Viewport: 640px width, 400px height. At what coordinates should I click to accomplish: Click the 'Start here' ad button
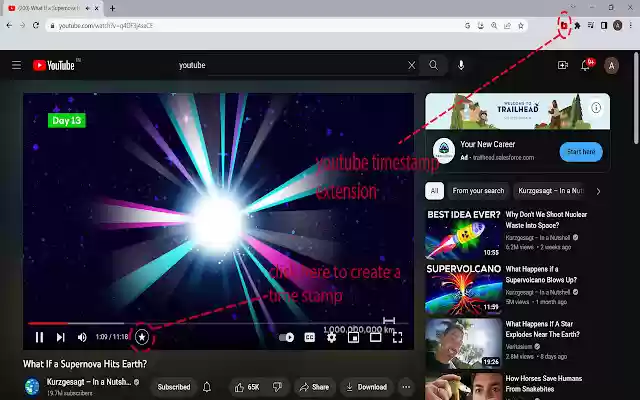[581, 152]
